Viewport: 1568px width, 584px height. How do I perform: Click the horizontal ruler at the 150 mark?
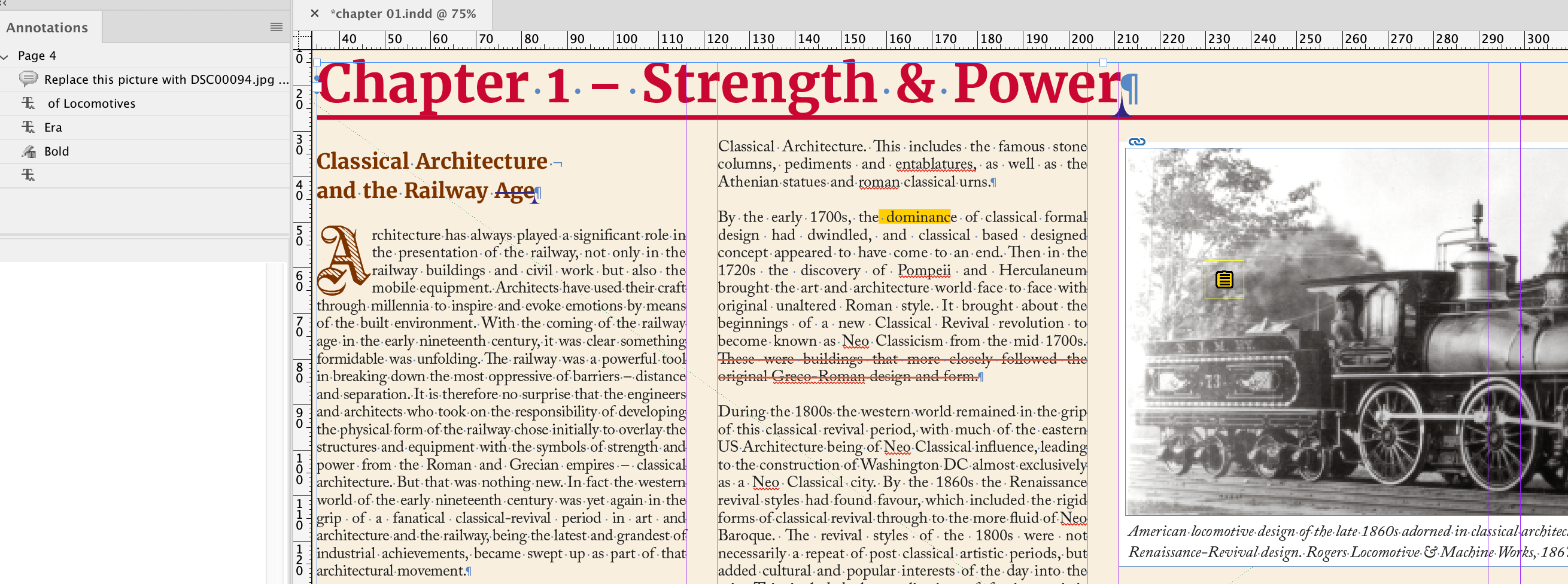(x=854, y=39)
